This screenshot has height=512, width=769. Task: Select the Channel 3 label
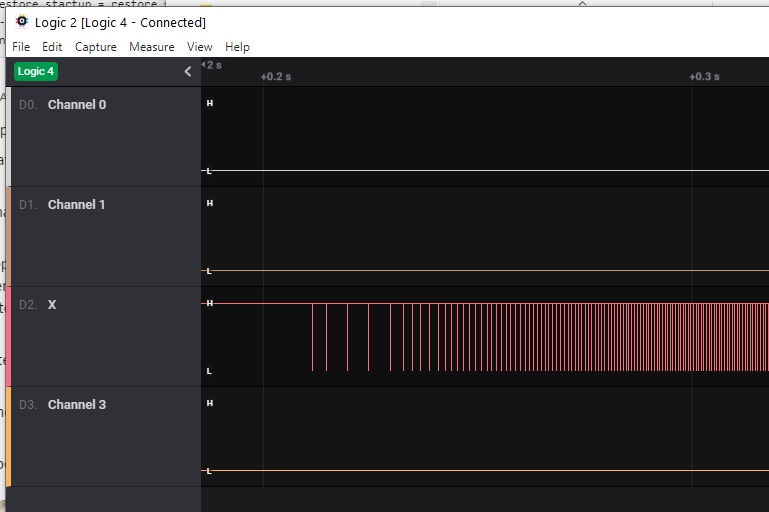tap(77, 405)
